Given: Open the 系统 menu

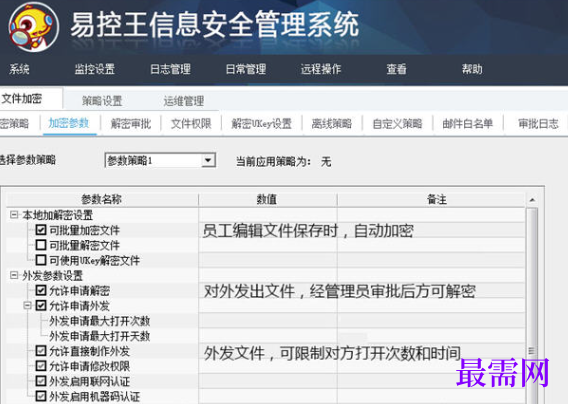Looking at the screenshot, I should (19, 69).
